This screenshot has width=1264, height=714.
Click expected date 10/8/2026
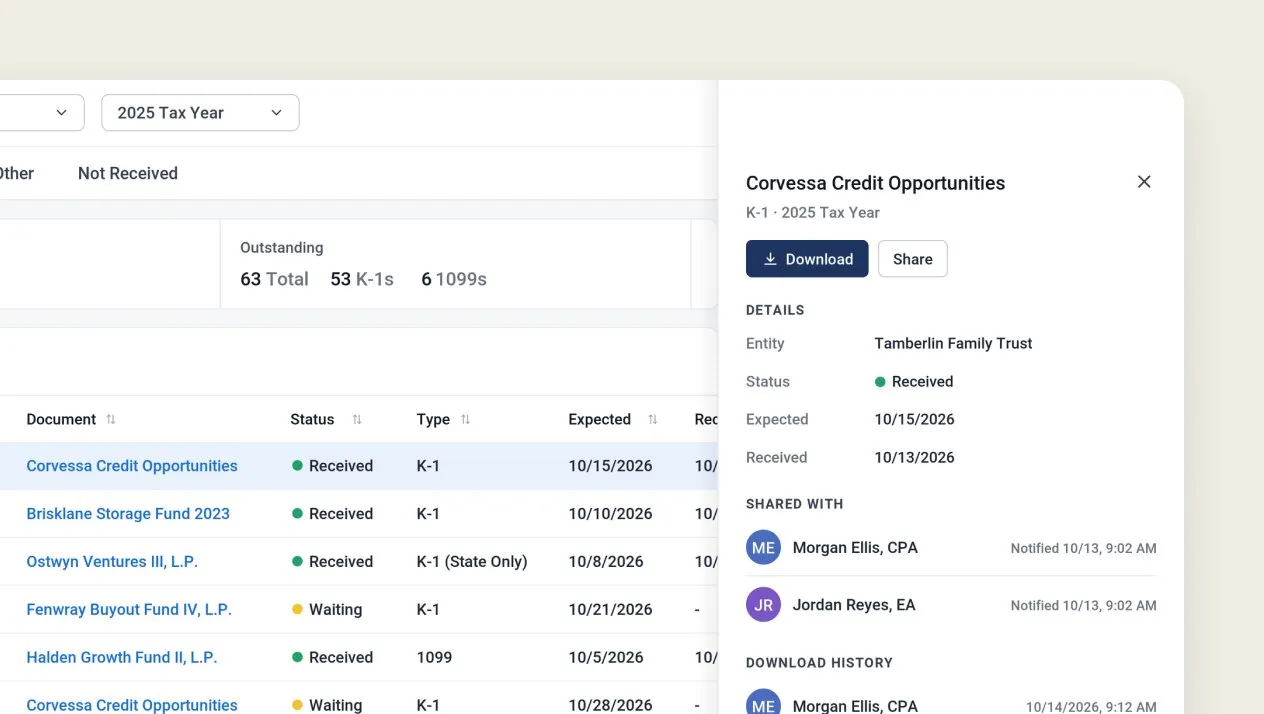pyautogui.click(x=606, y=562)
